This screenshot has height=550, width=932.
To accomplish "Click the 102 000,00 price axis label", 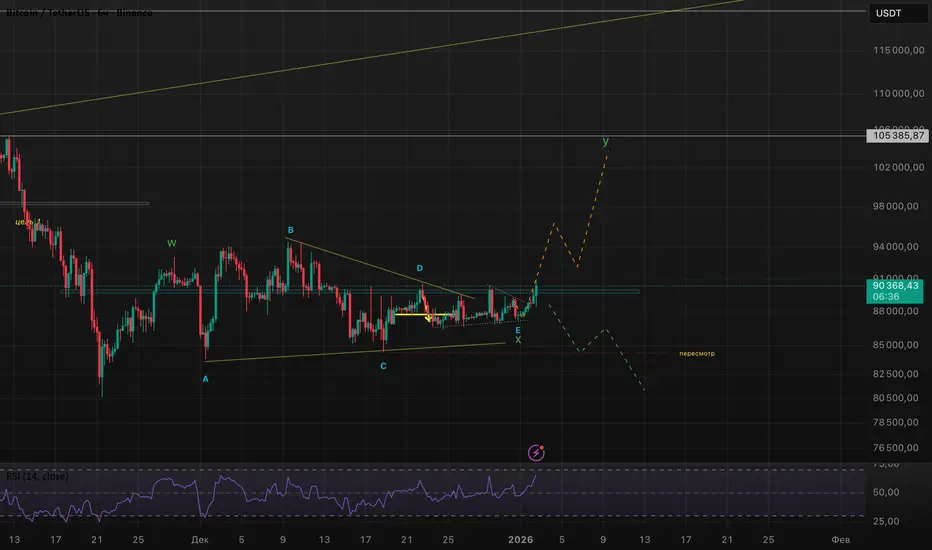I will (898, 167).
